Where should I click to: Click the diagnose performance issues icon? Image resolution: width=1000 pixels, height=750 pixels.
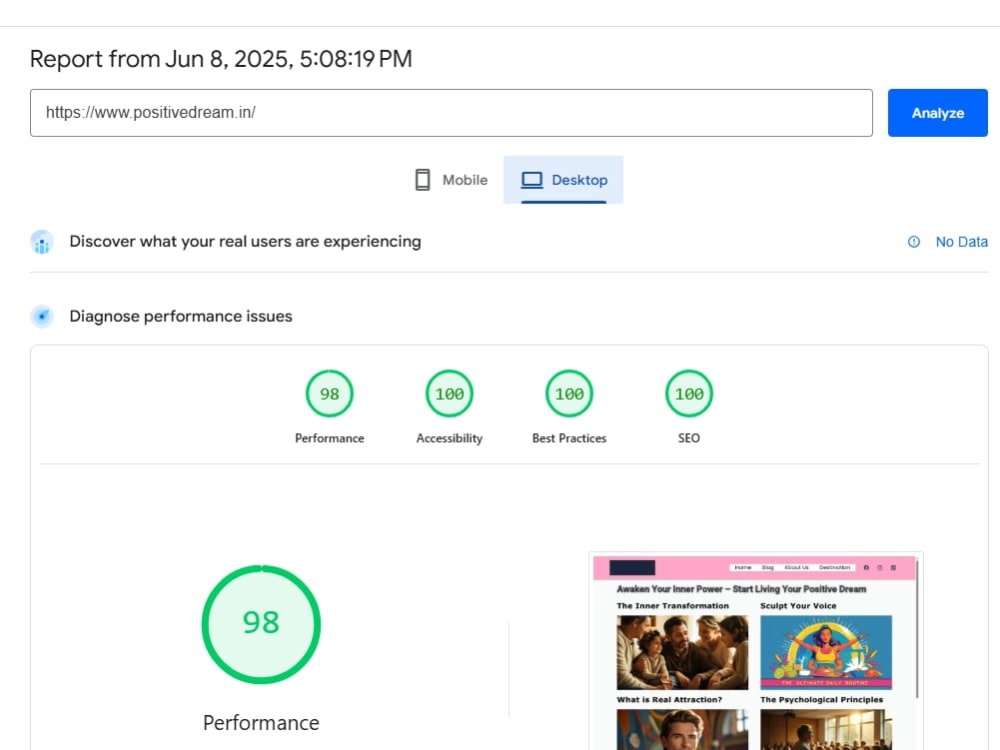pyautogui.click(x=42, y=316)
